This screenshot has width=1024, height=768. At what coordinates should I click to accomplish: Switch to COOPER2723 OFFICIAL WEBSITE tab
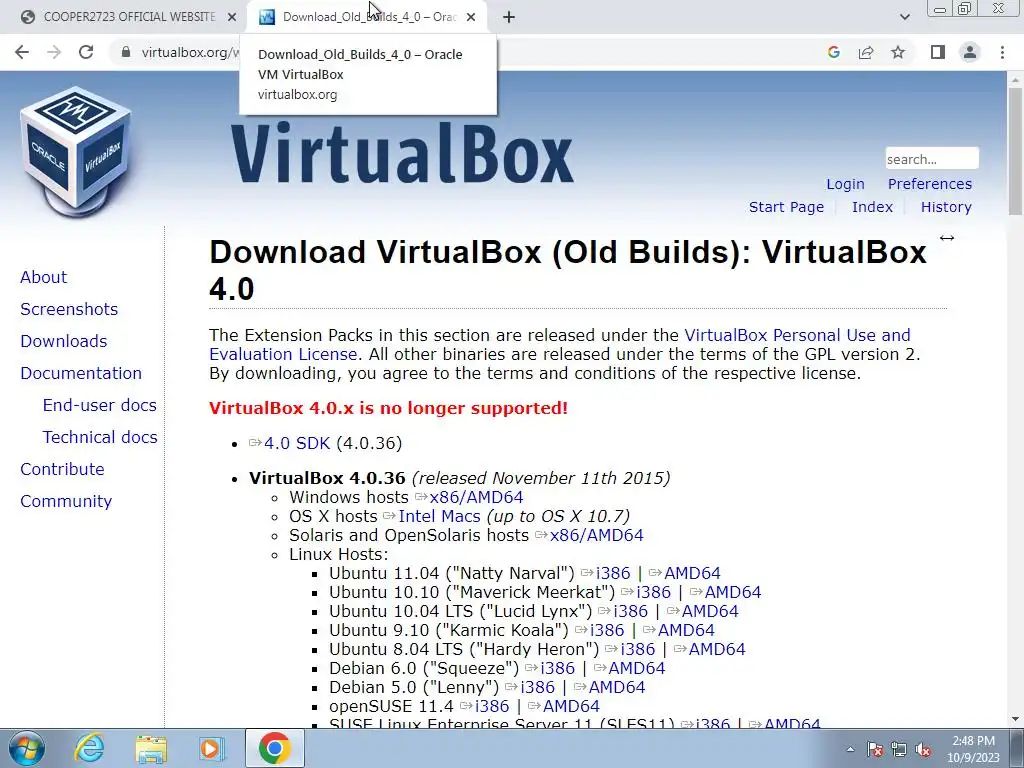point(129,17)
